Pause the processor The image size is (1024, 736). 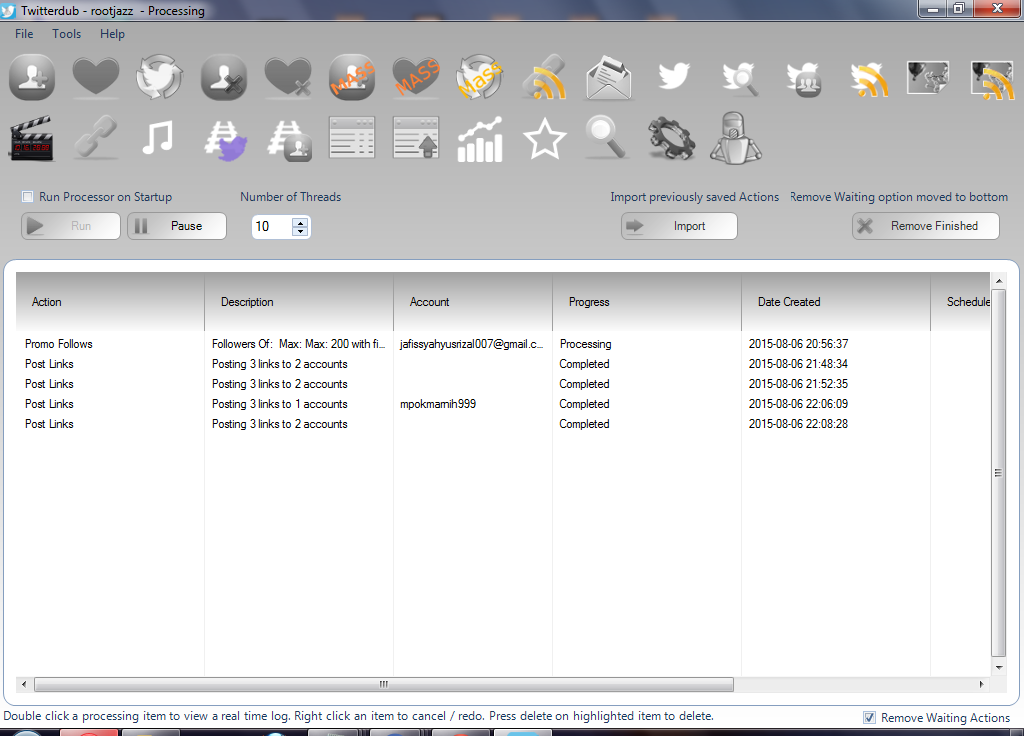(x=177, y=226)
